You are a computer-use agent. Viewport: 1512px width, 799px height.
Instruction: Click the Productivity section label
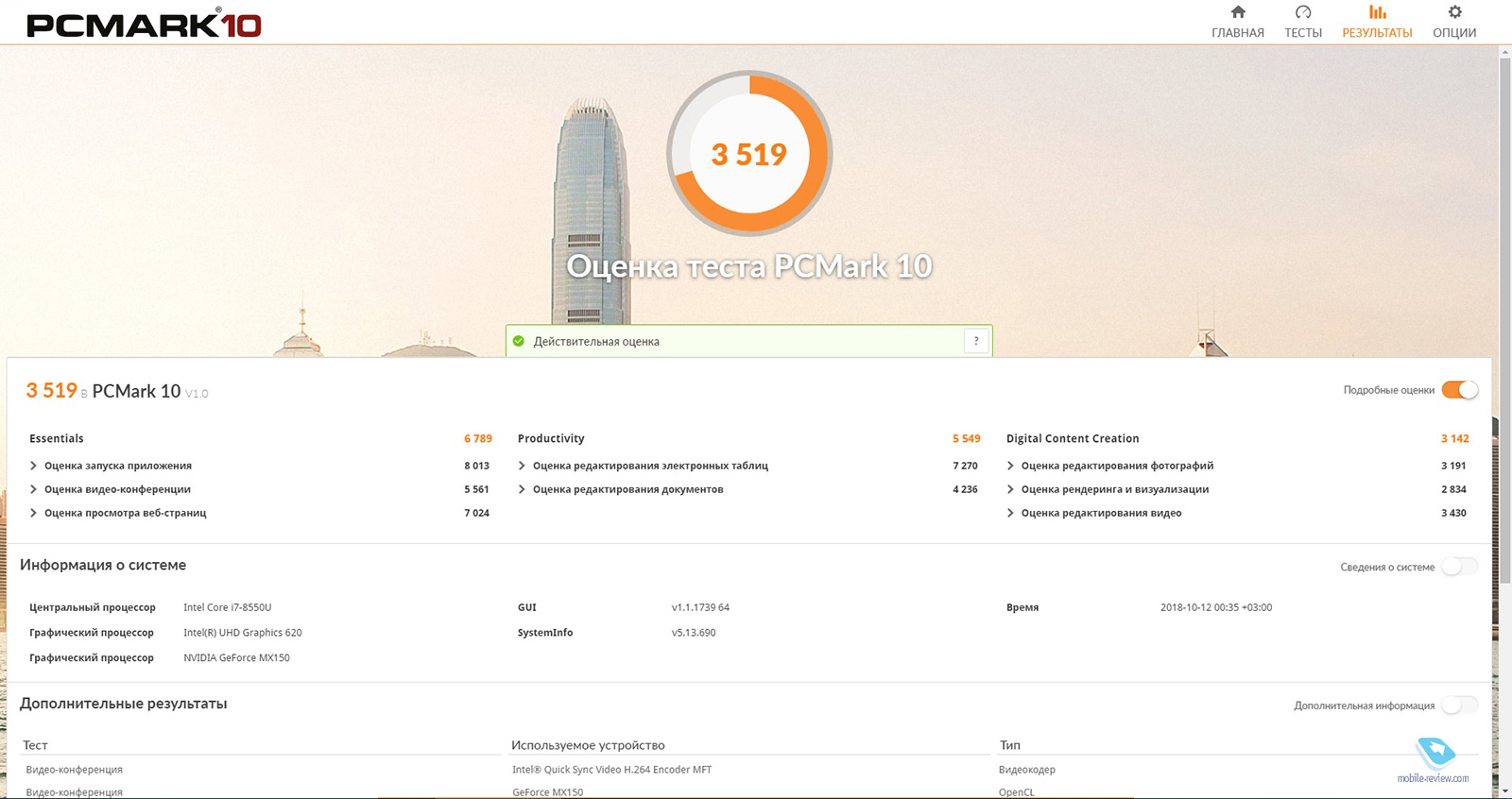click(x=551, y=438)
